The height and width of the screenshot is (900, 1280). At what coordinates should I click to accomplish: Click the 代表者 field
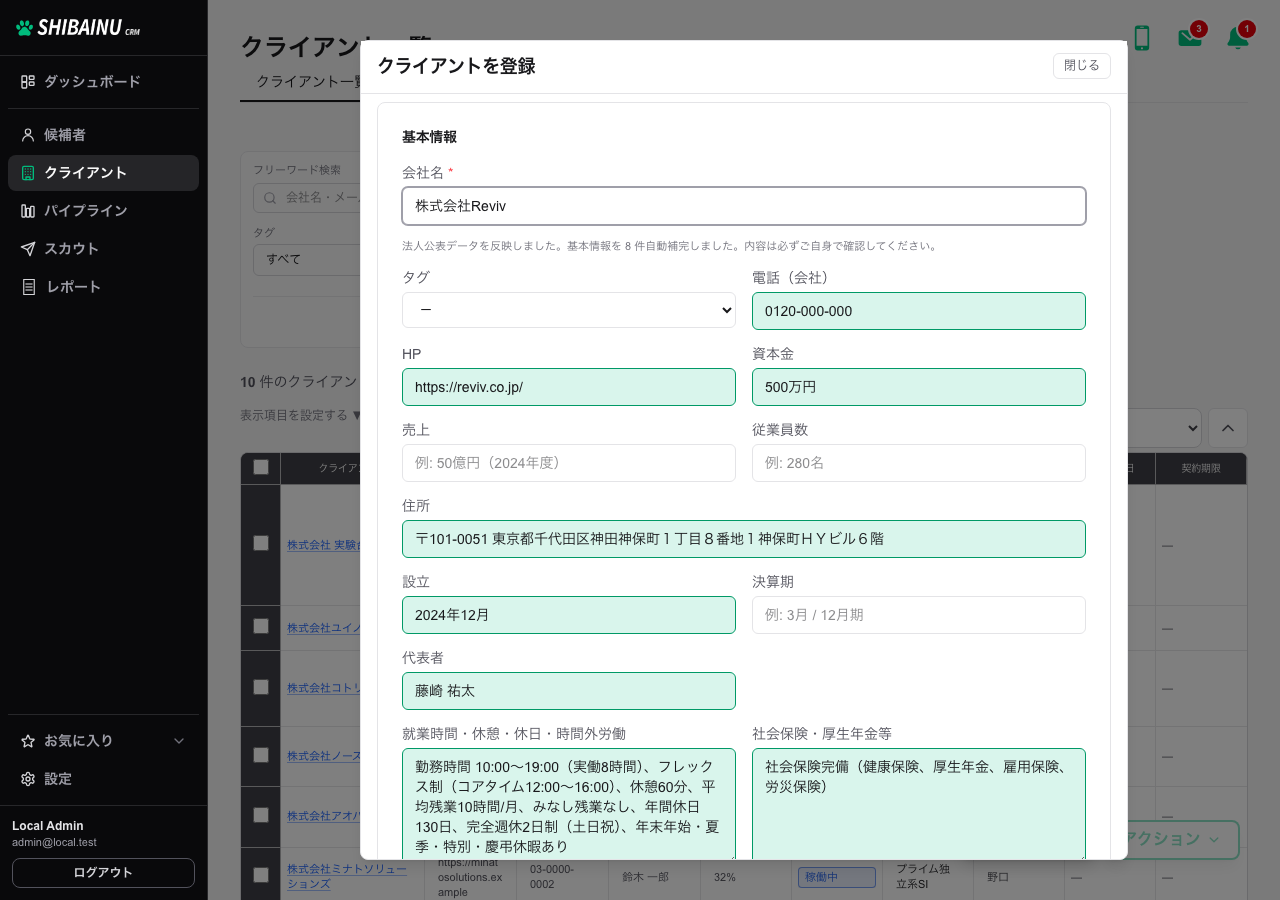(x=569, y=691)
